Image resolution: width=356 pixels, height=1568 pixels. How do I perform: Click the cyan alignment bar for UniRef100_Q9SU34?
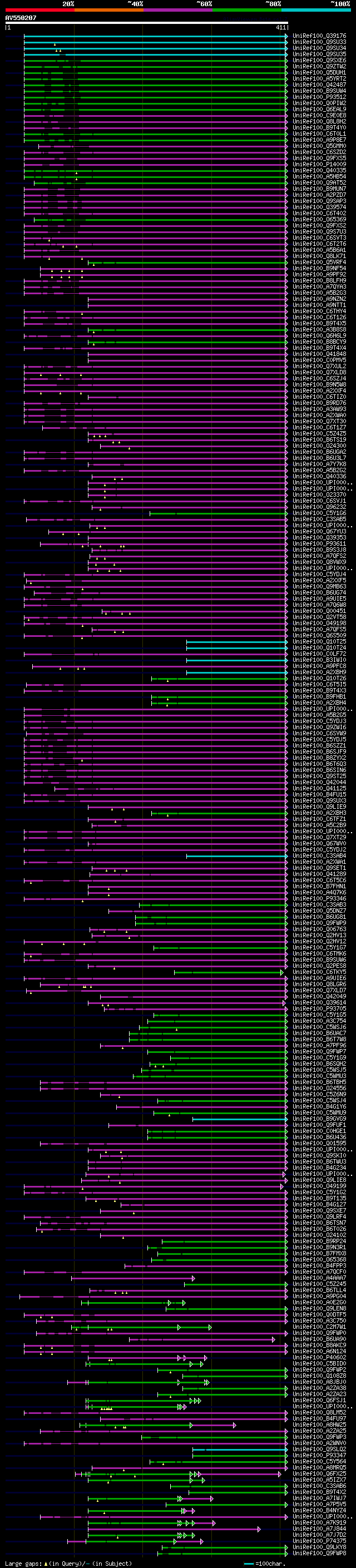tap(156, 48)
